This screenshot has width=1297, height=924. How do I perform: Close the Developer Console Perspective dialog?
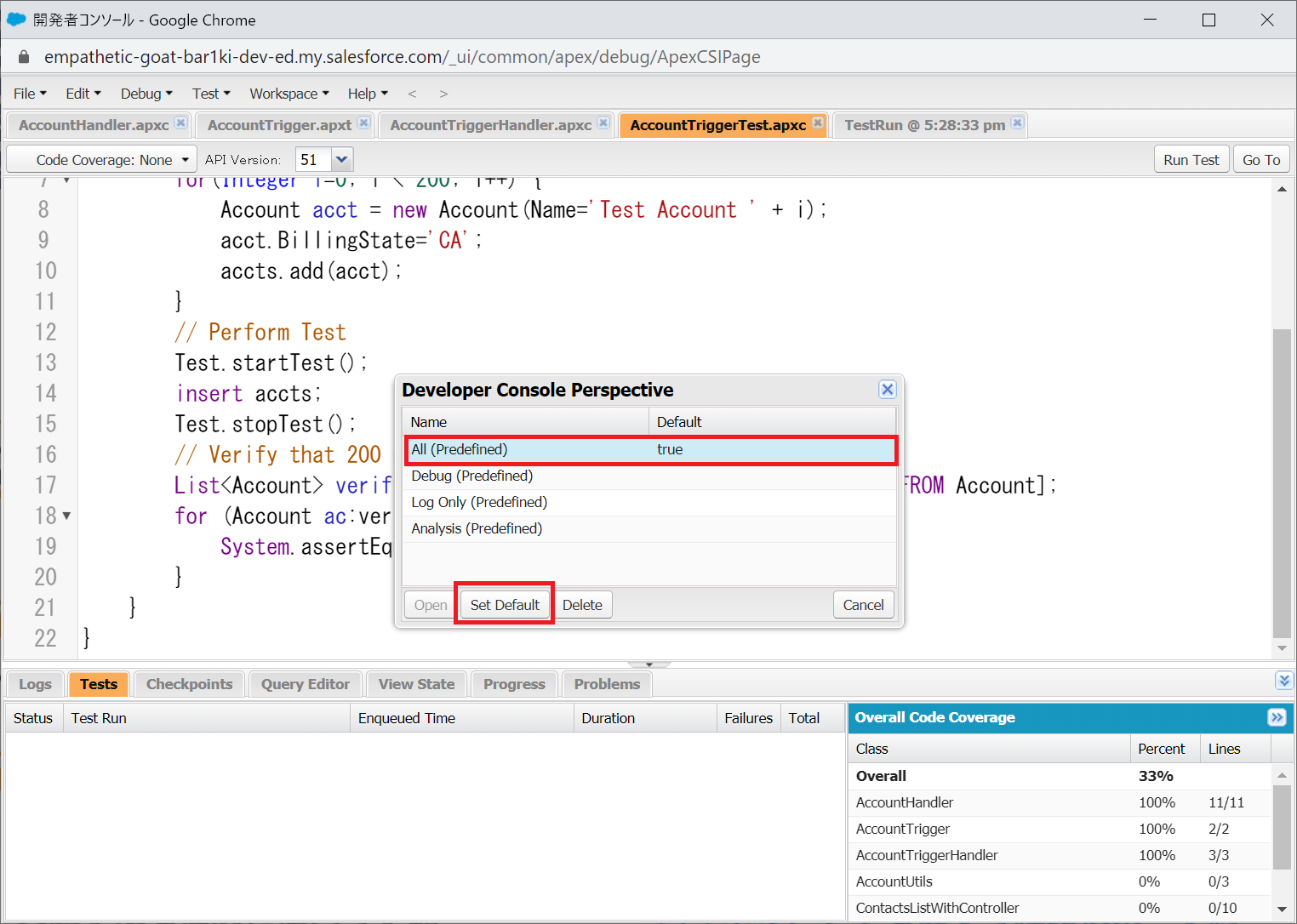(x=888, y=390)
